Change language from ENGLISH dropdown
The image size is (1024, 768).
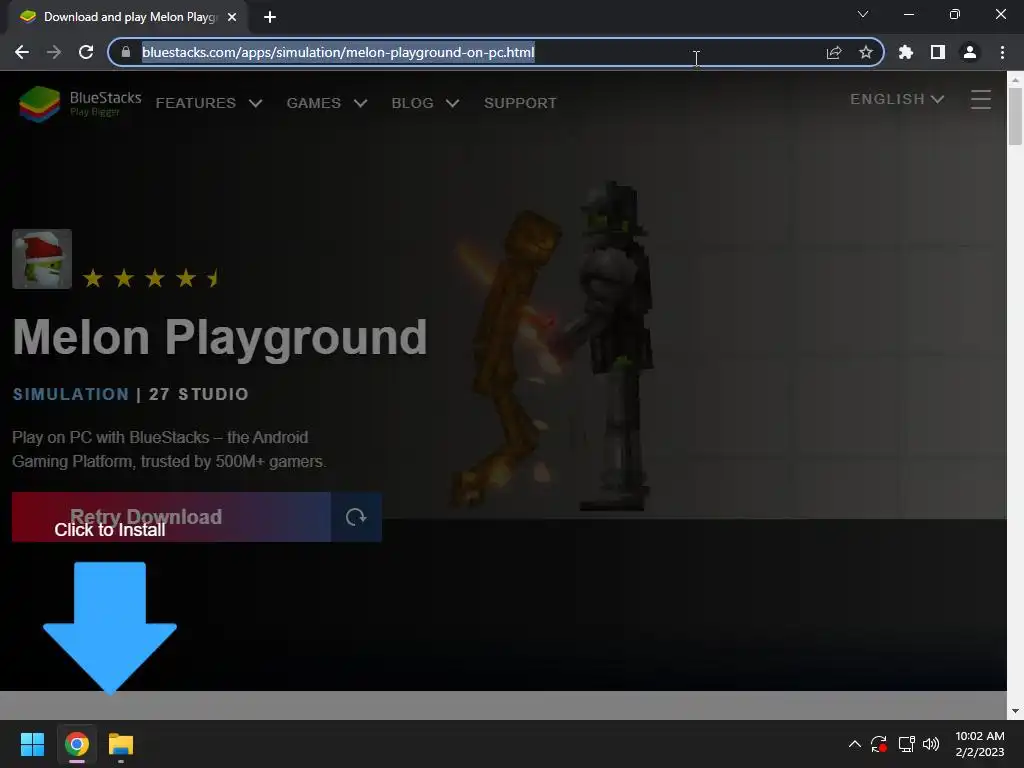point(897,99)
